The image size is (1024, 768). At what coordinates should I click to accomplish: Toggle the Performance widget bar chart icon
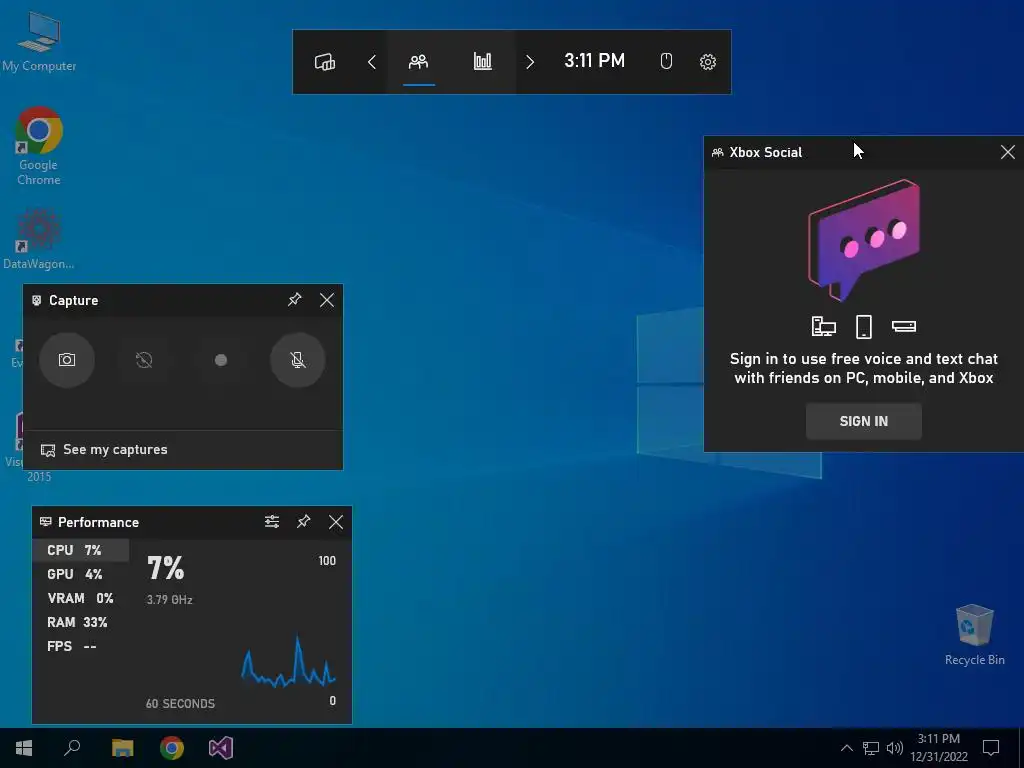point(483,62)
